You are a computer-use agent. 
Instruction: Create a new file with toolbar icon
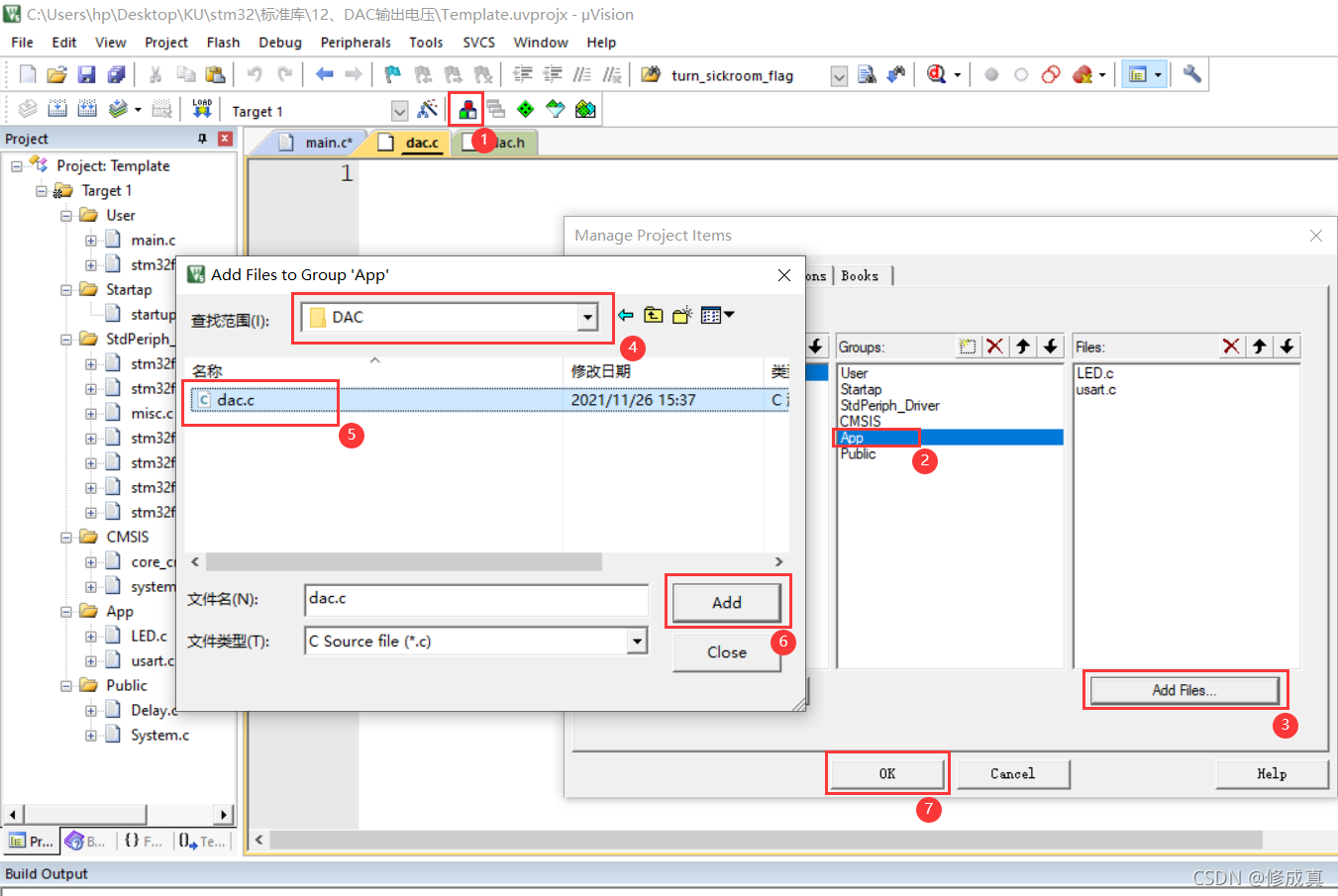pos(28,74)
